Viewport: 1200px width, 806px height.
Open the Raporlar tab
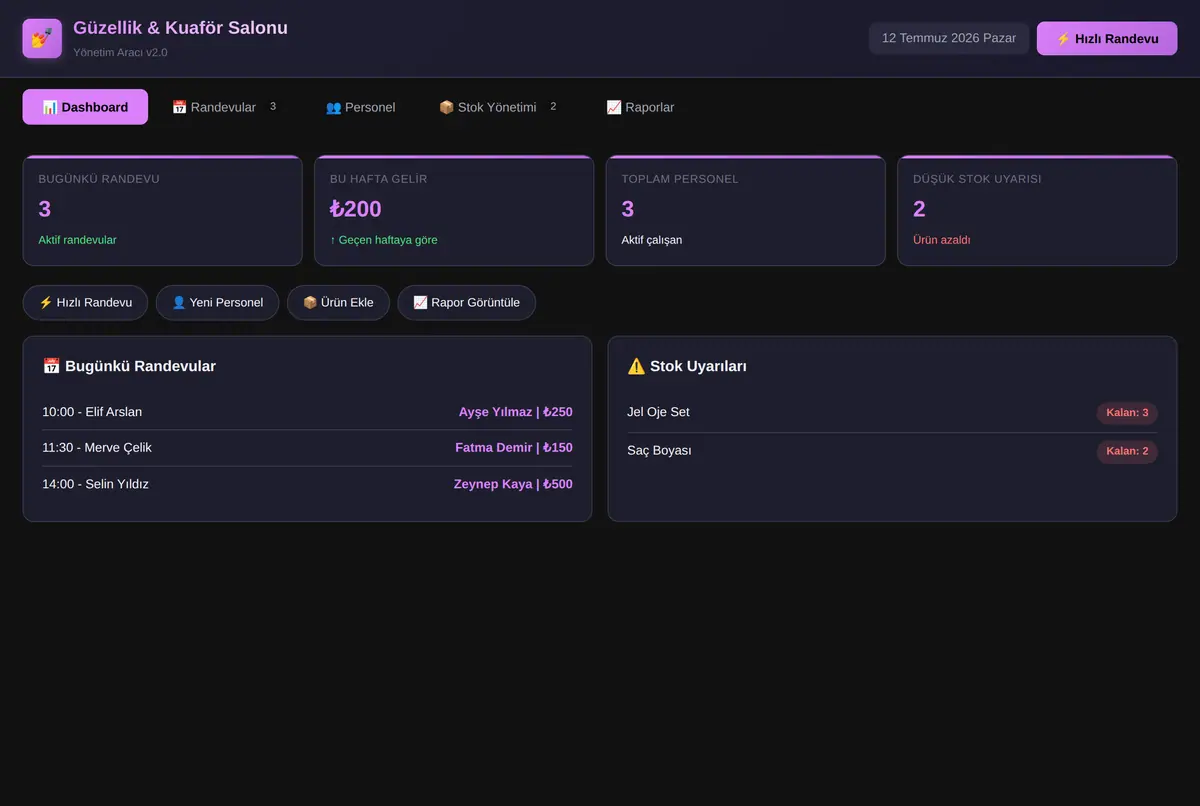pos(640,107)
